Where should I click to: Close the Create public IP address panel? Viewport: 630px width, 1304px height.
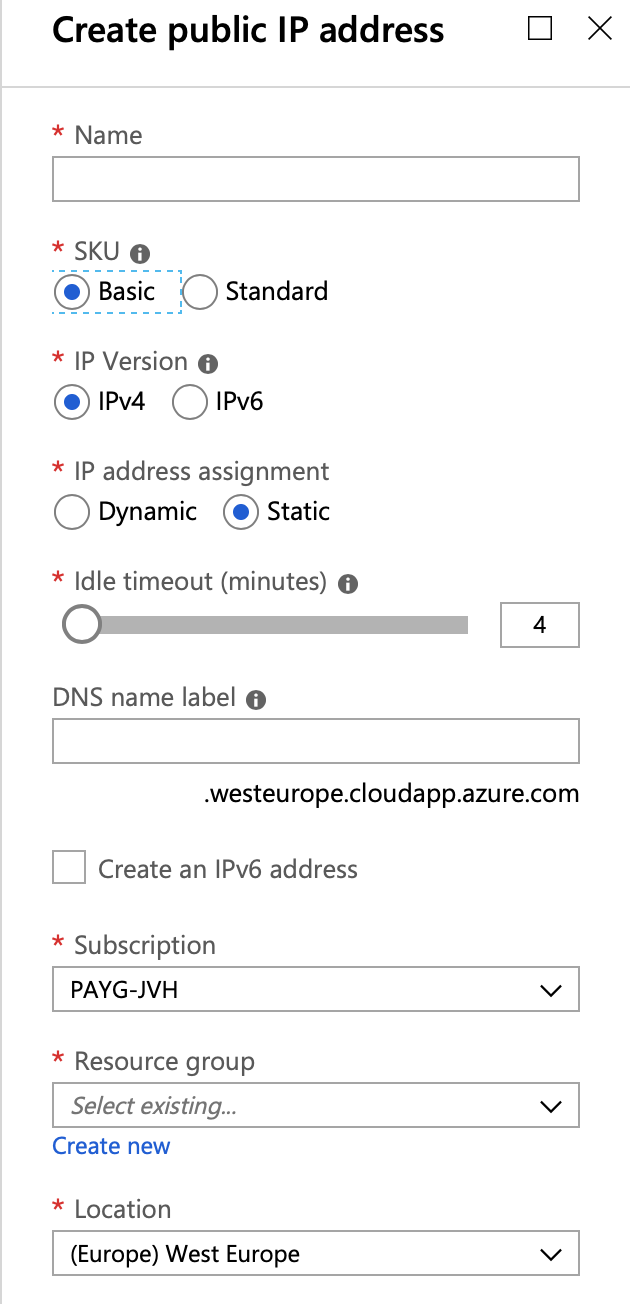point(600,28)
